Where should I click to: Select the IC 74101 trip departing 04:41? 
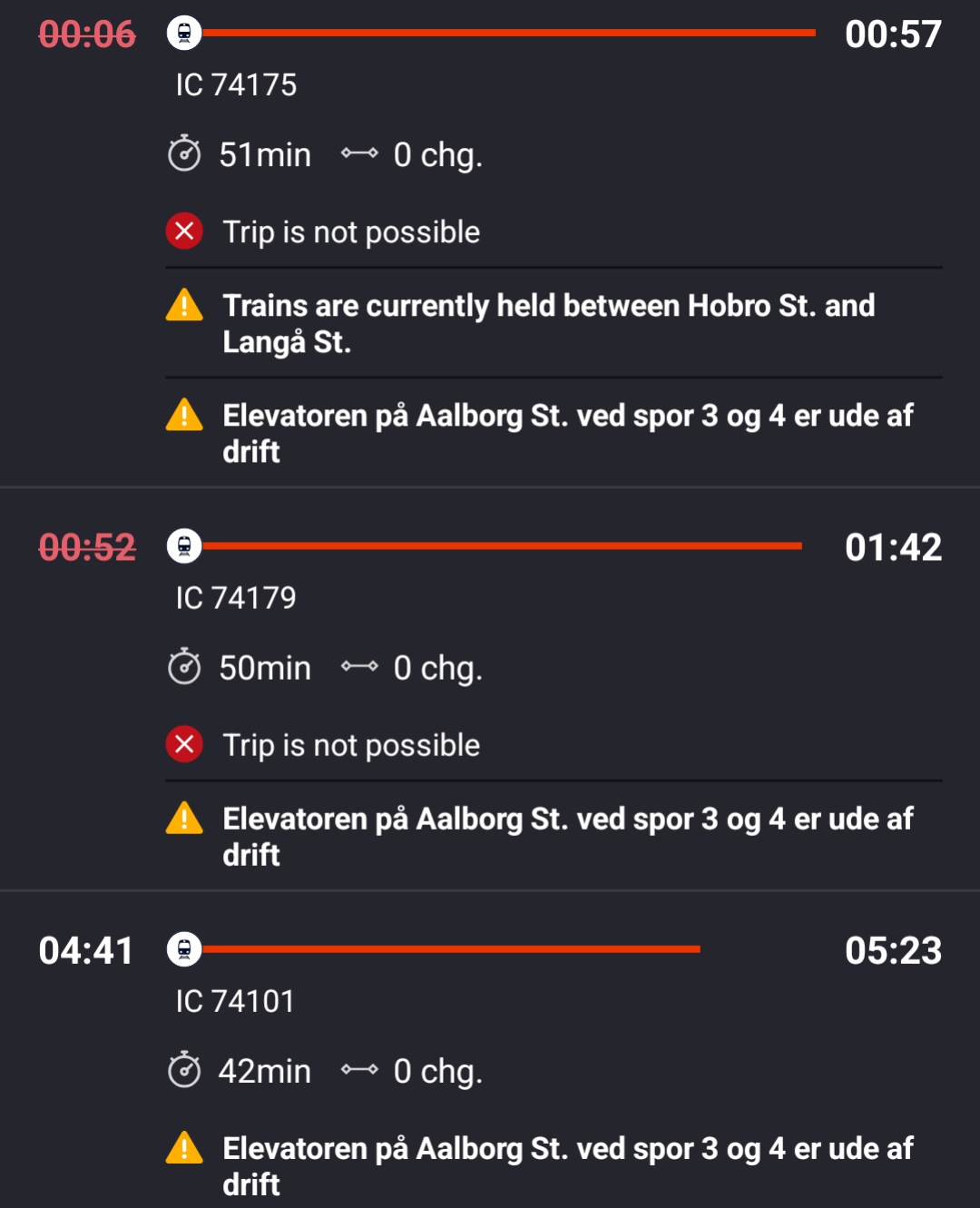click(x=236, y=1002)
